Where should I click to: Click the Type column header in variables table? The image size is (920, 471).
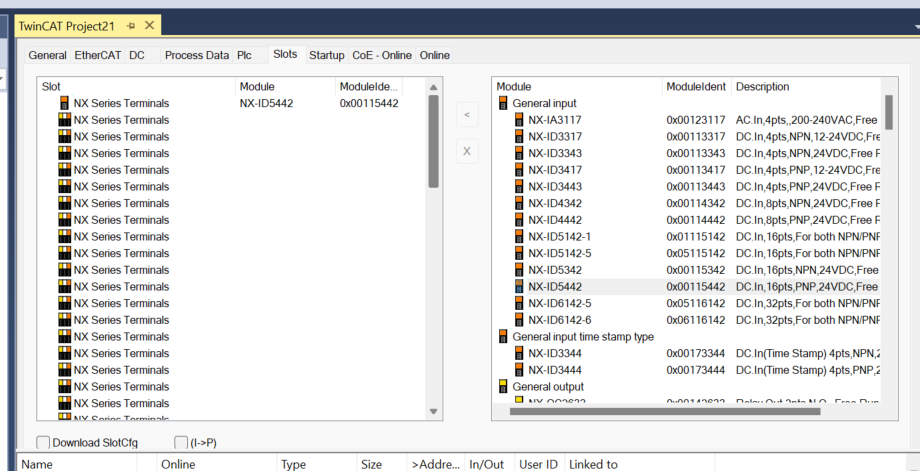point(316,464)
